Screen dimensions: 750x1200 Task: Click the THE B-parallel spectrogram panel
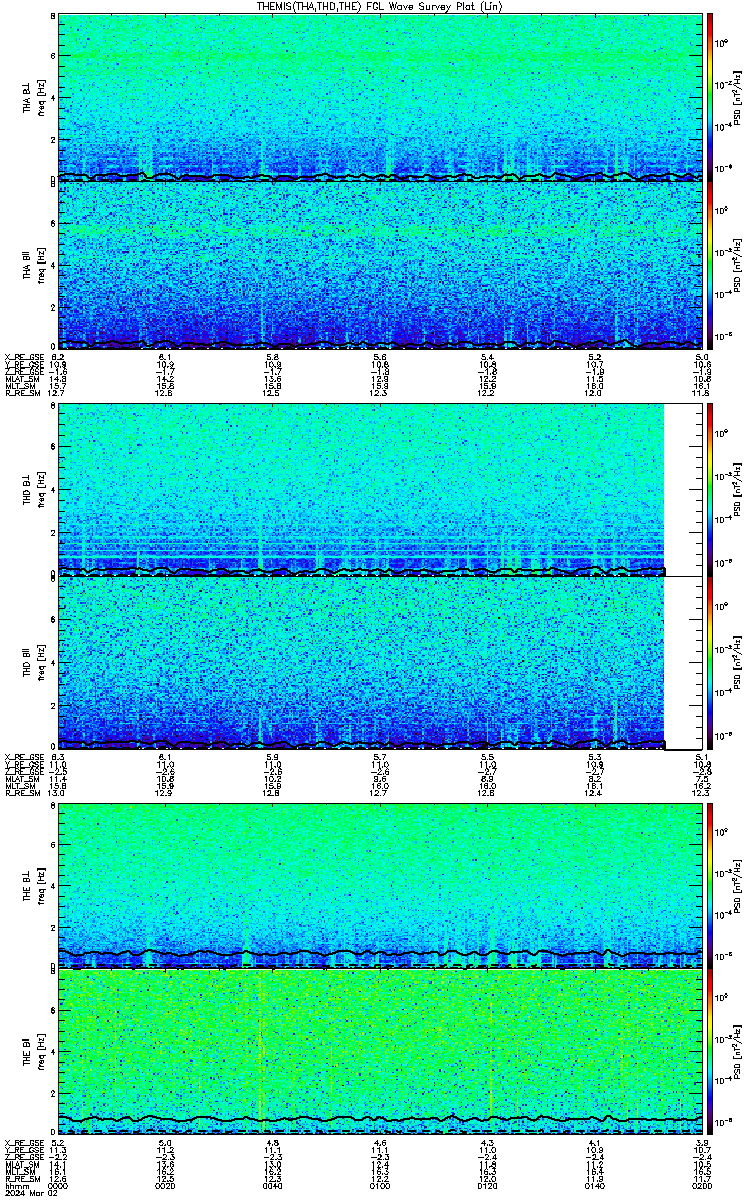tap(379, 1051)
